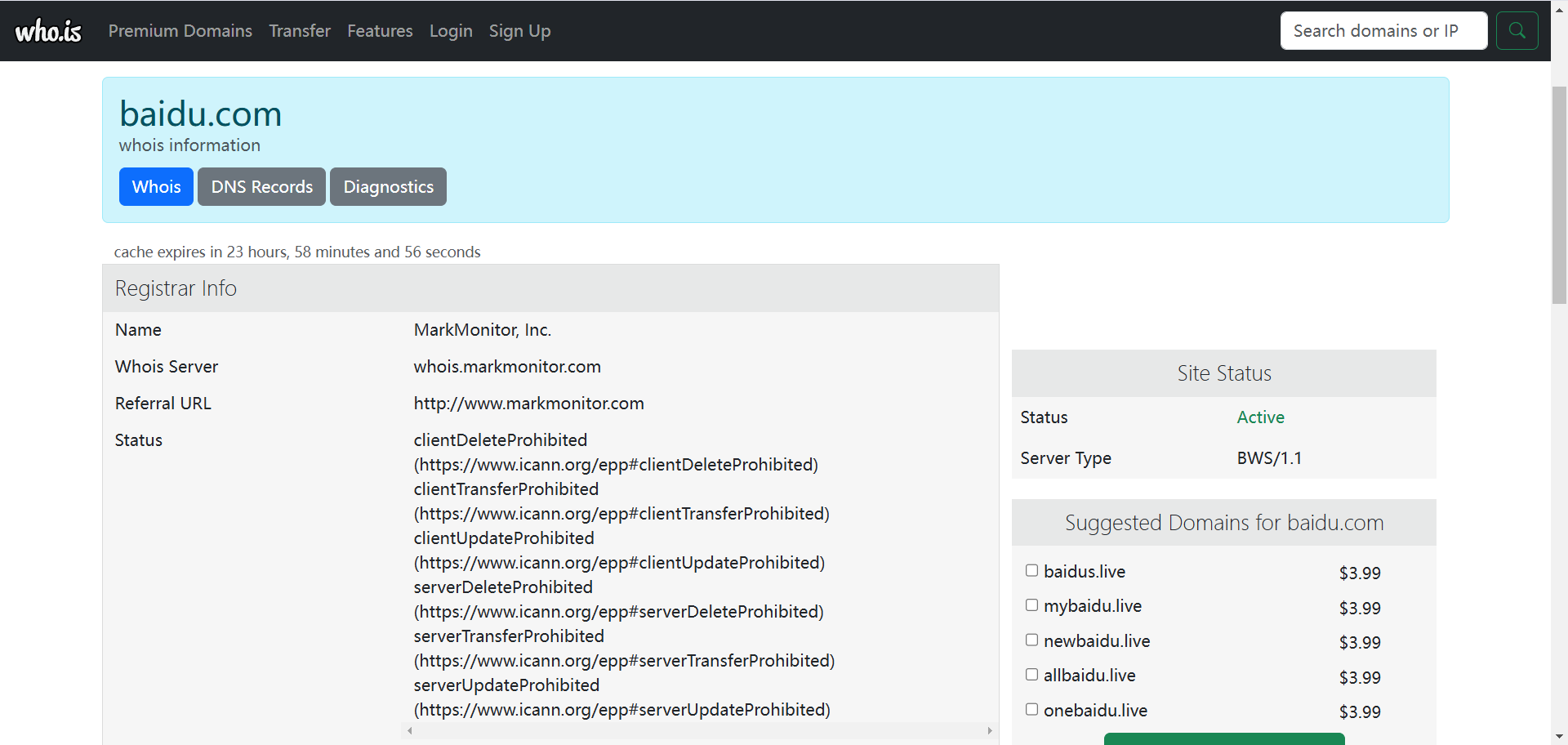The height and width of the screenshot is (745, 1568).
Task: Go to the Transfer page
Action: point(300,31)
